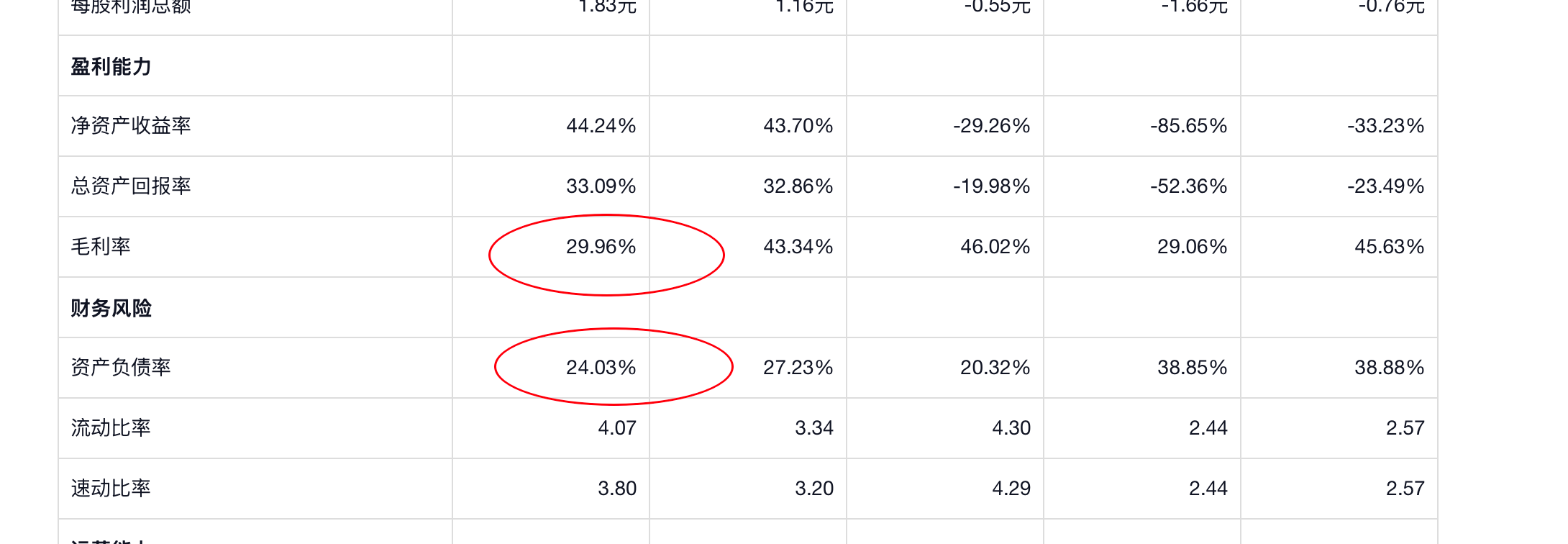Select the 流动比率 row label
Image resolution: width=1568 pixels, height=544 pixels.
pos(111,428)
